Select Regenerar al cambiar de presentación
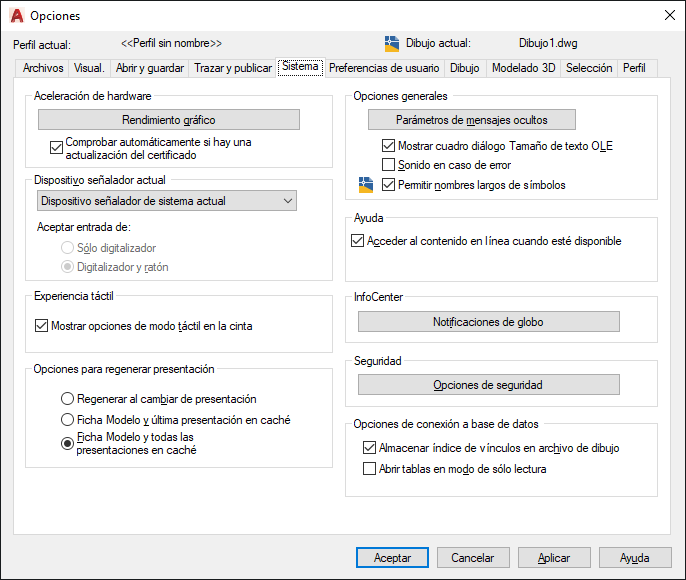The image size is (686, 580). [x=67, y=399]
